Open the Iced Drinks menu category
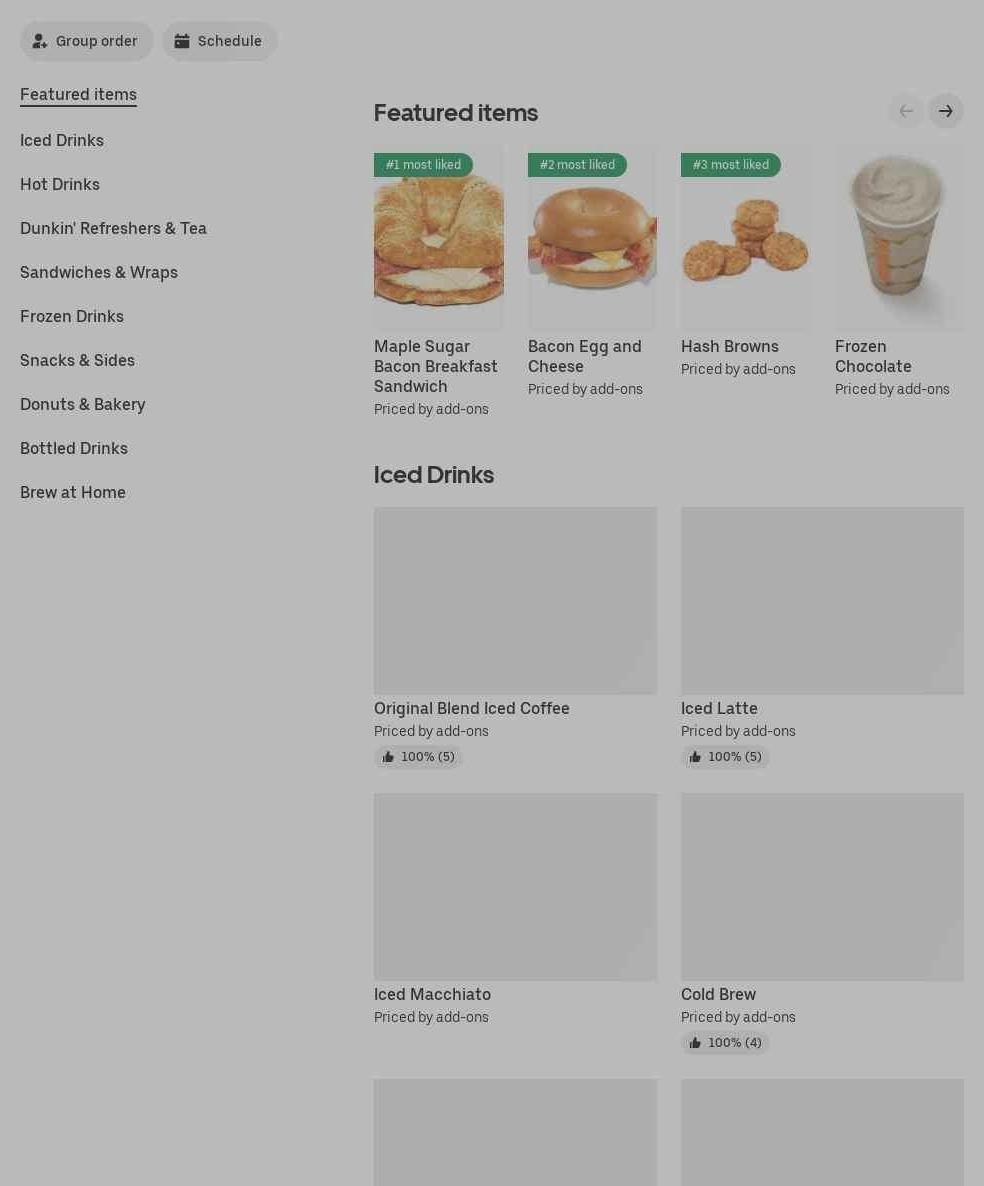Viewport: 984px width, 1186px height. [62, 141]
